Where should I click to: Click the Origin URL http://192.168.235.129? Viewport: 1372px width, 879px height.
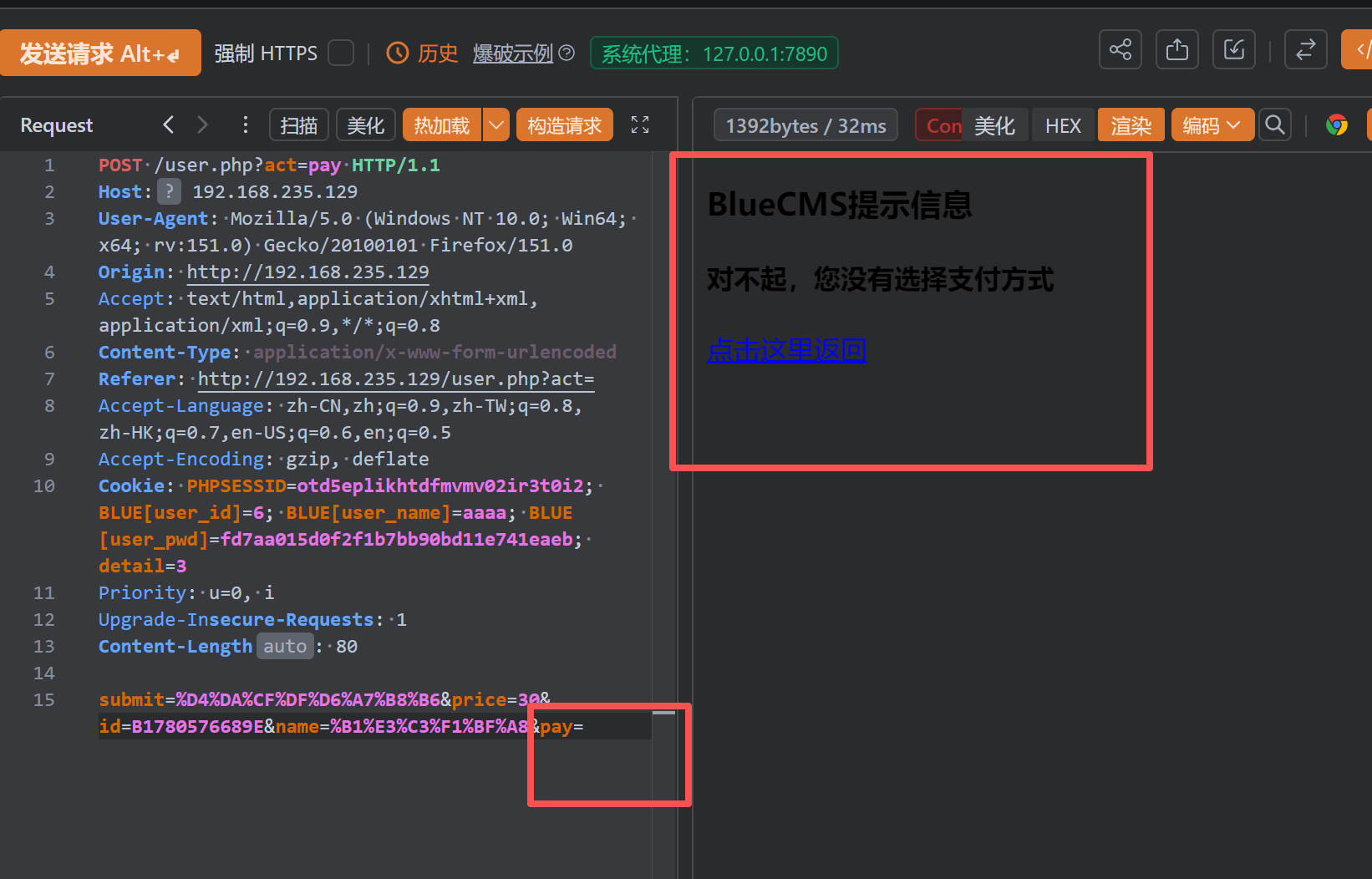[x=307, y=272]
